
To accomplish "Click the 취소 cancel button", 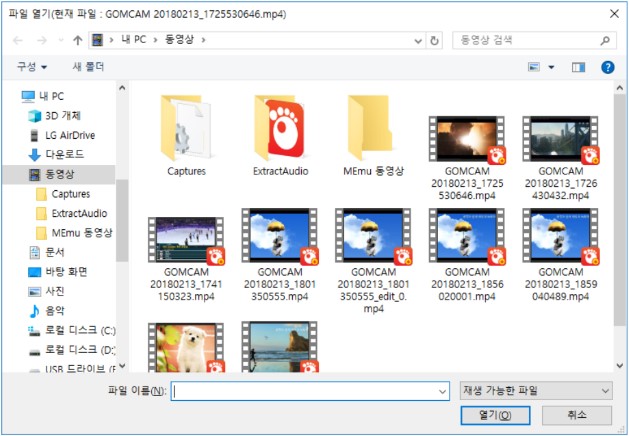I will tap(576, 415).
